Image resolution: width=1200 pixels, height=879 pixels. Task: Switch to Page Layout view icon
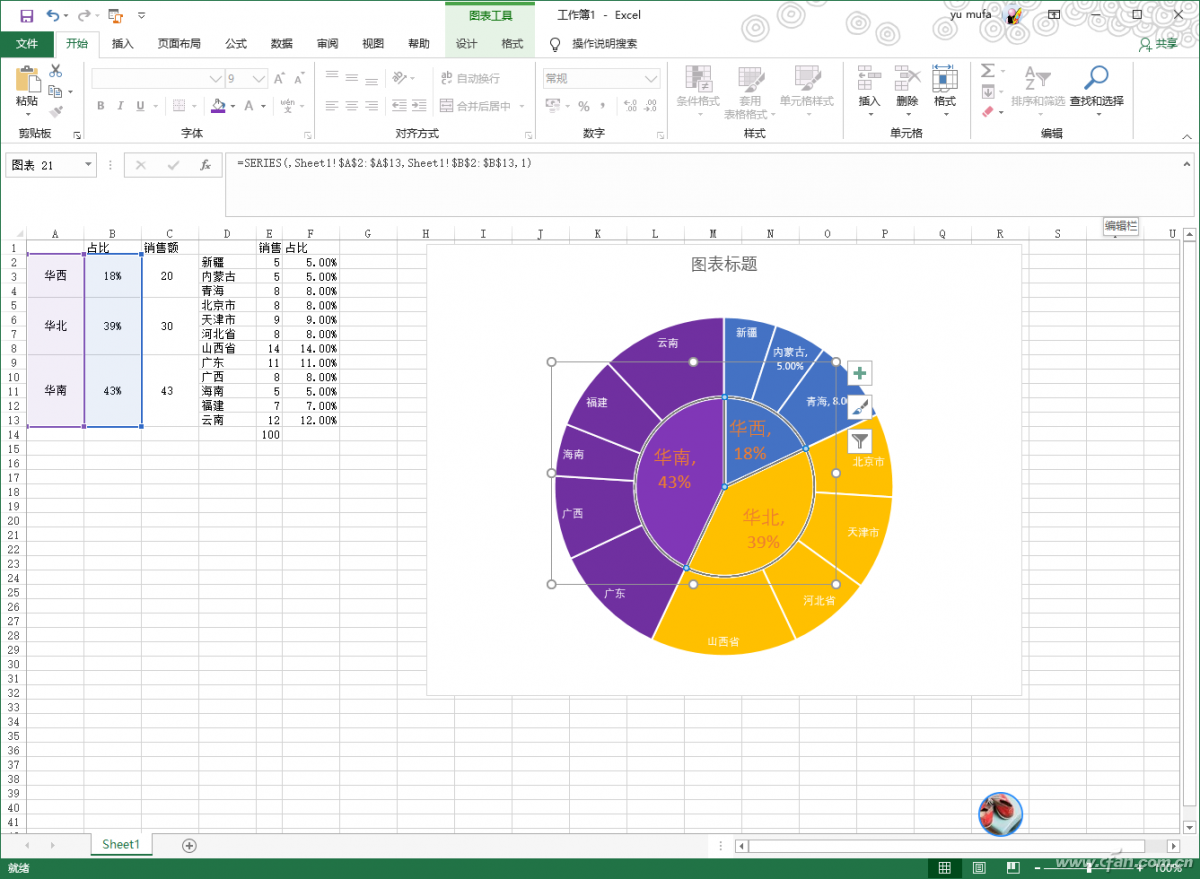979,867
